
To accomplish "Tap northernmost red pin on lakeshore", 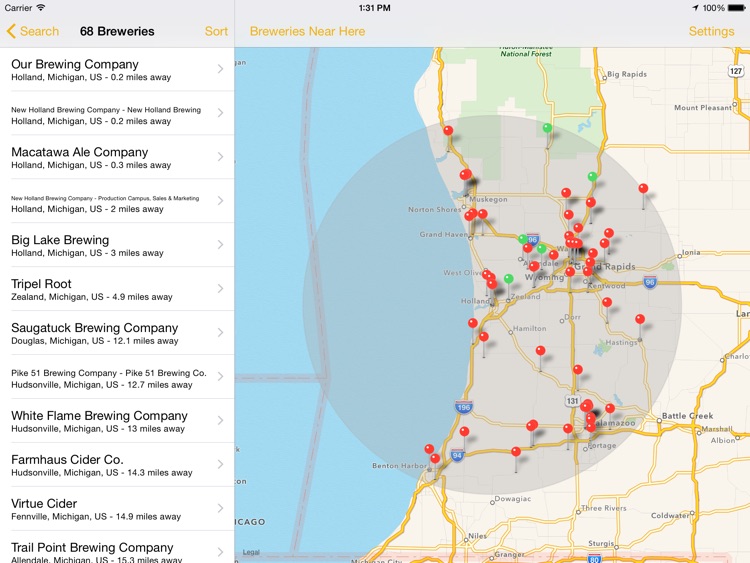I will click(x=448, y=131).
